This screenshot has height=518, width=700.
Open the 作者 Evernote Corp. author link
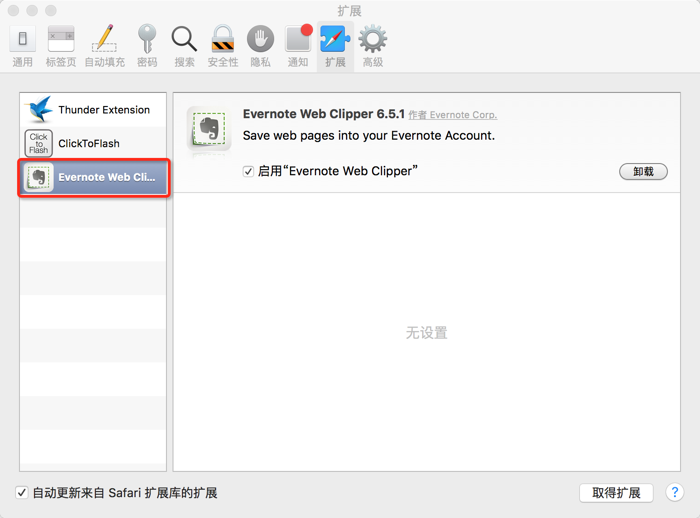tap(453, 115)
